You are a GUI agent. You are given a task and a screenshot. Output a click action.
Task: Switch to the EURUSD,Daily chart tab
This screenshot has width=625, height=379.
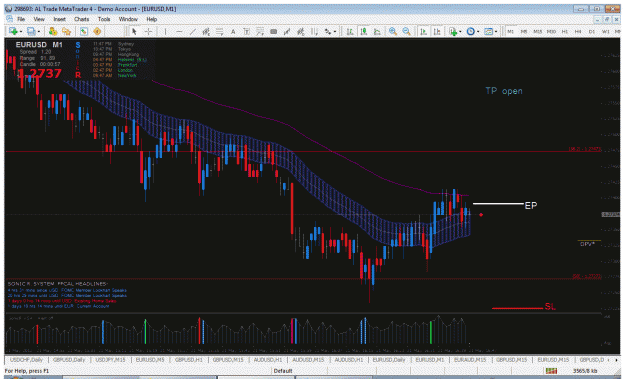(389, 360)
